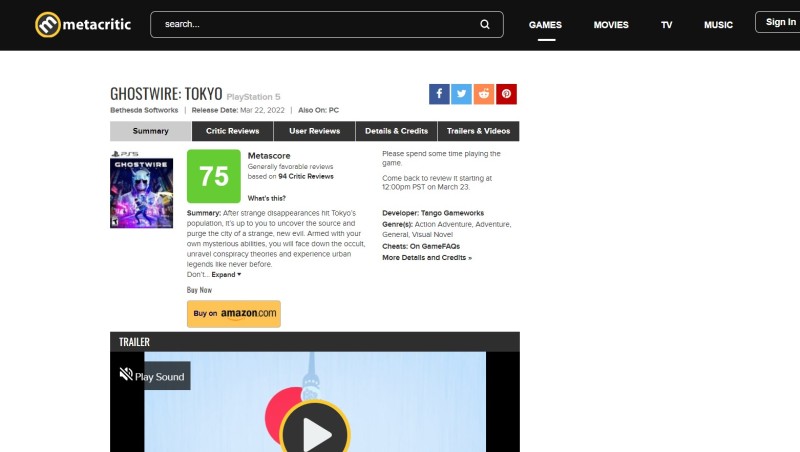Click the PlayStation 5 platform label
The height and width of the screenshot is (452, 800).
click(x=253, y=97)
